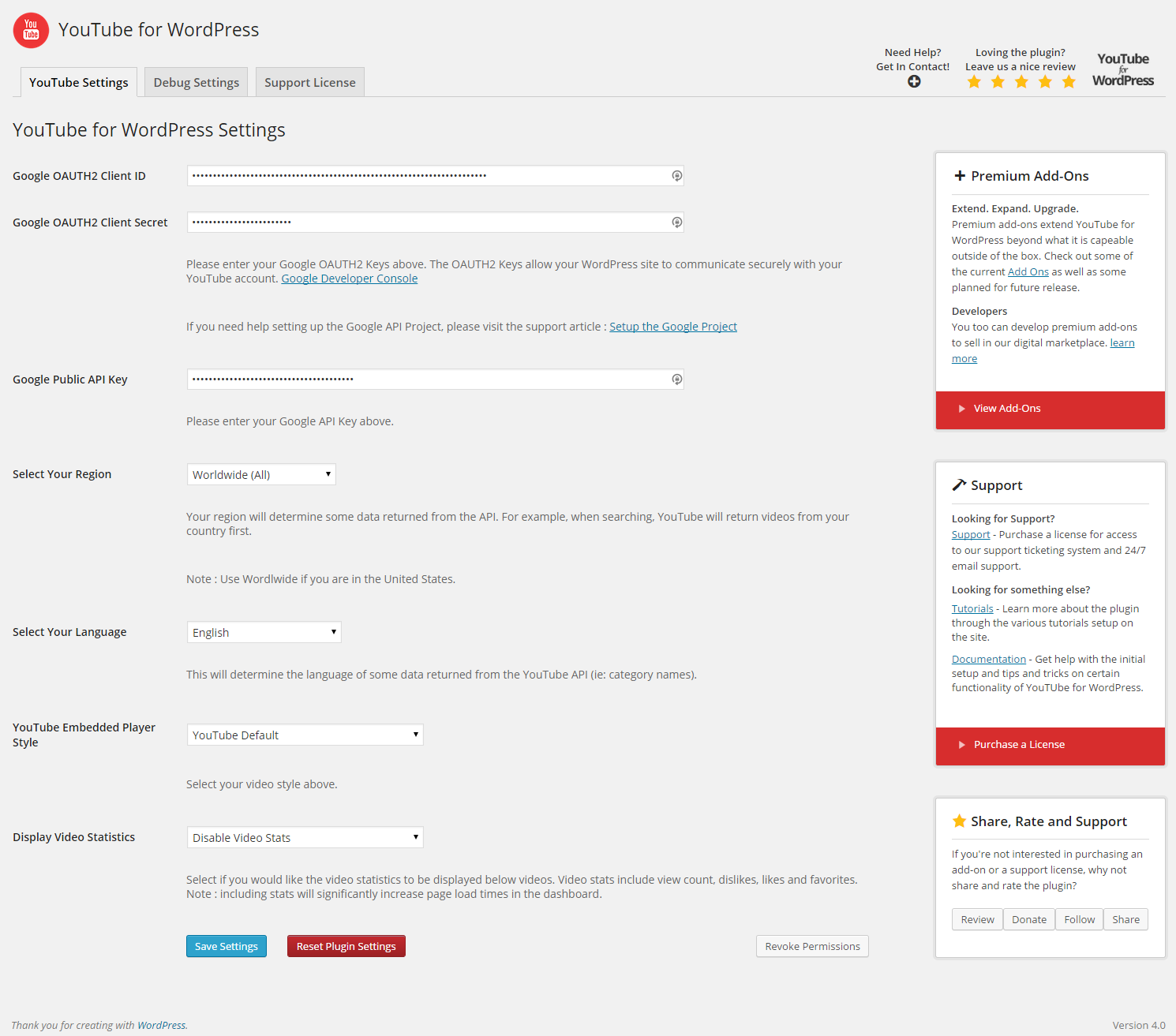Click the Donate button
This screenshot has height=1036, width=1176.
(x=1029, y=919)
